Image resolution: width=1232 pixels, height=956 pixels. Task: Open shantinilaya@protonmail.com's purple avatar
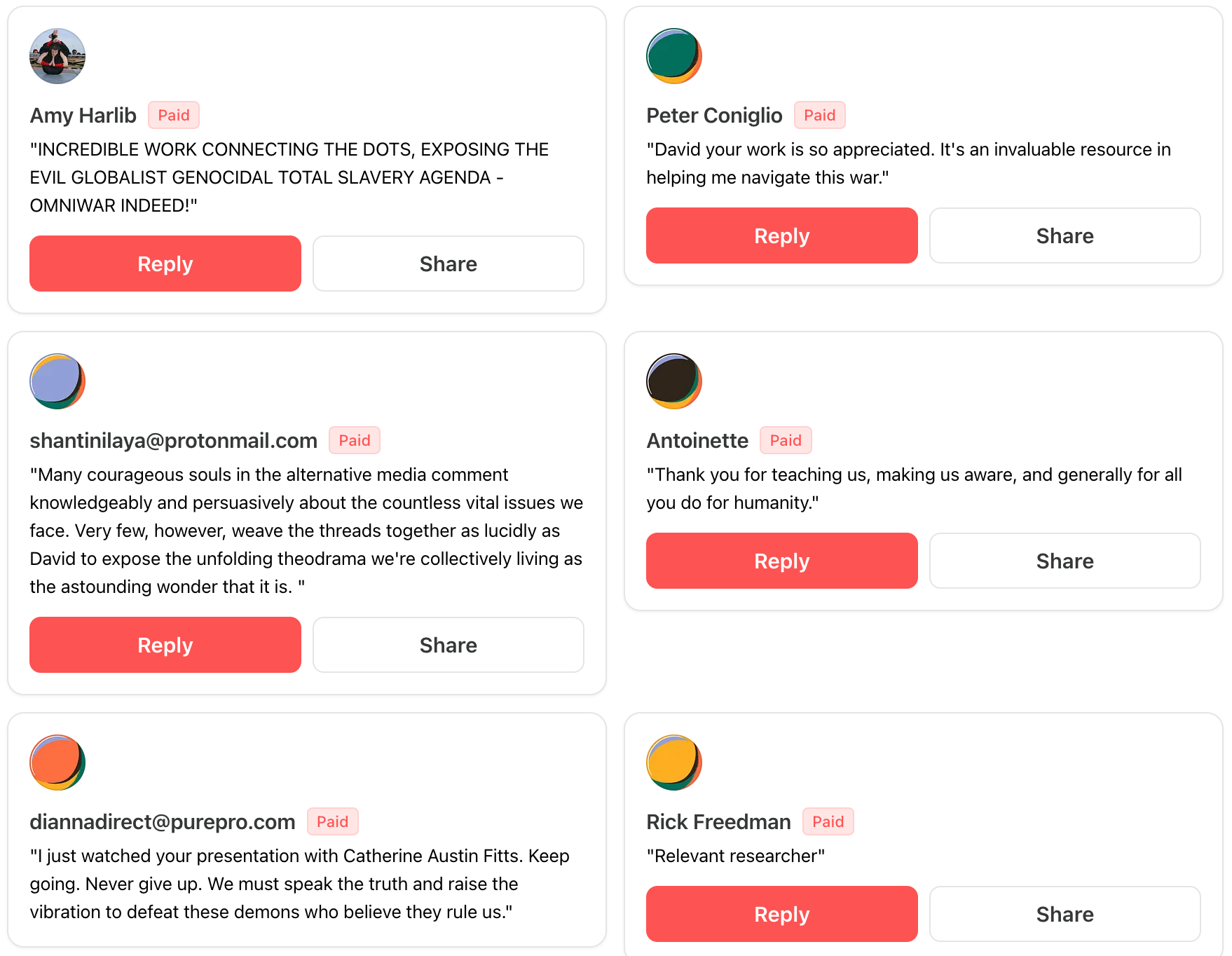pyautogui.click(x=57, y=381)
